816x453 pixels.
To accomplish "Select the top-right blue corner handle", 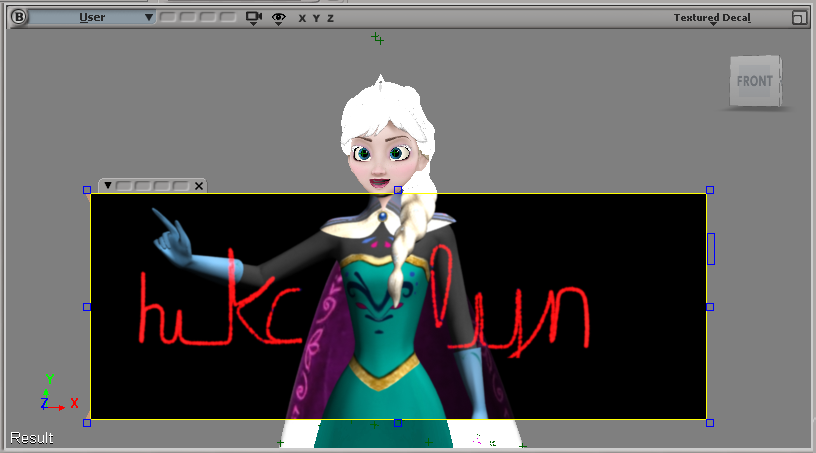I will 710,190.
